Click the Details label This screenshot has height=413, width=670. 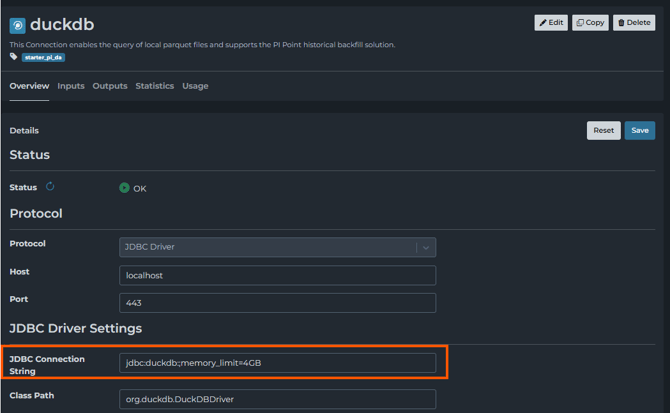[x=24, y=130]
